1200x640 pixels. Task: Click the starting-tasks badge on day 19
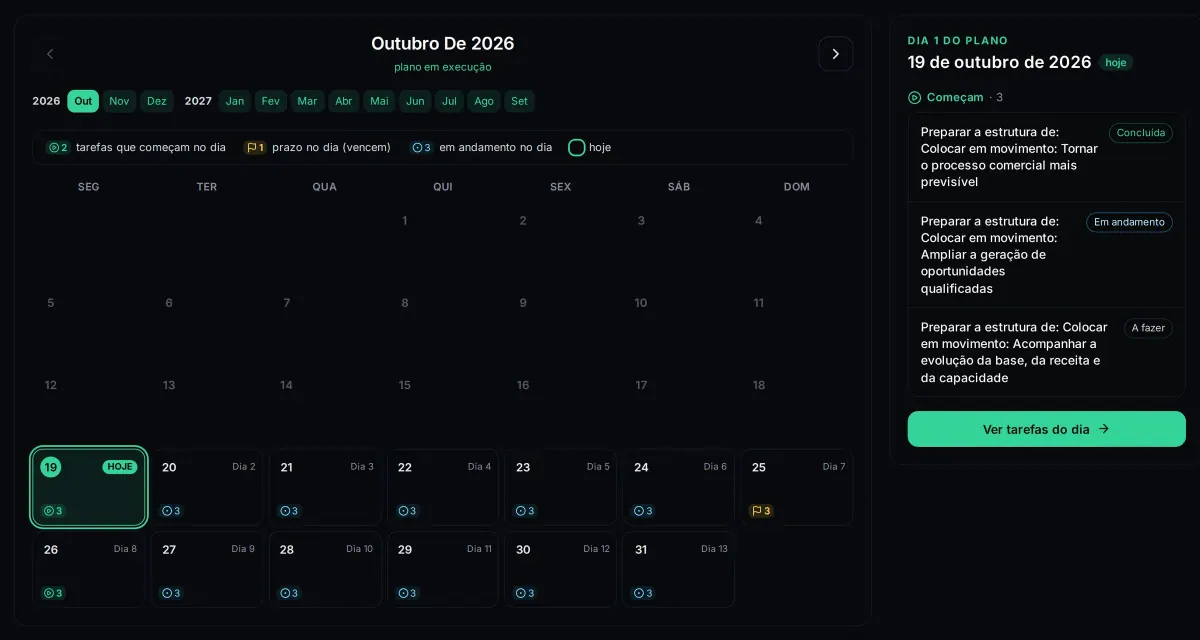pos(53,511)
